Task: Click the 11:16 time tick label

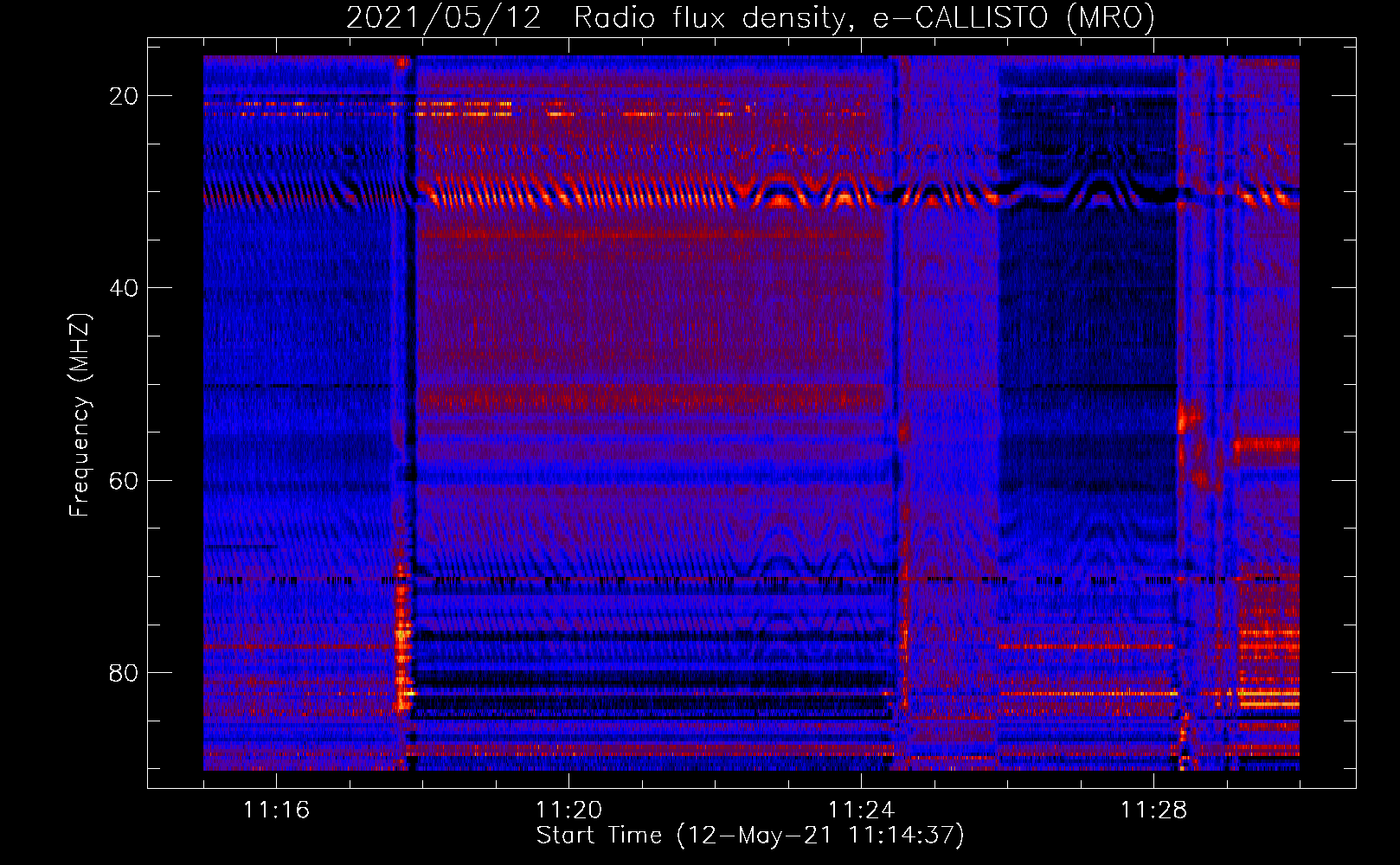Action: point(276,811)
